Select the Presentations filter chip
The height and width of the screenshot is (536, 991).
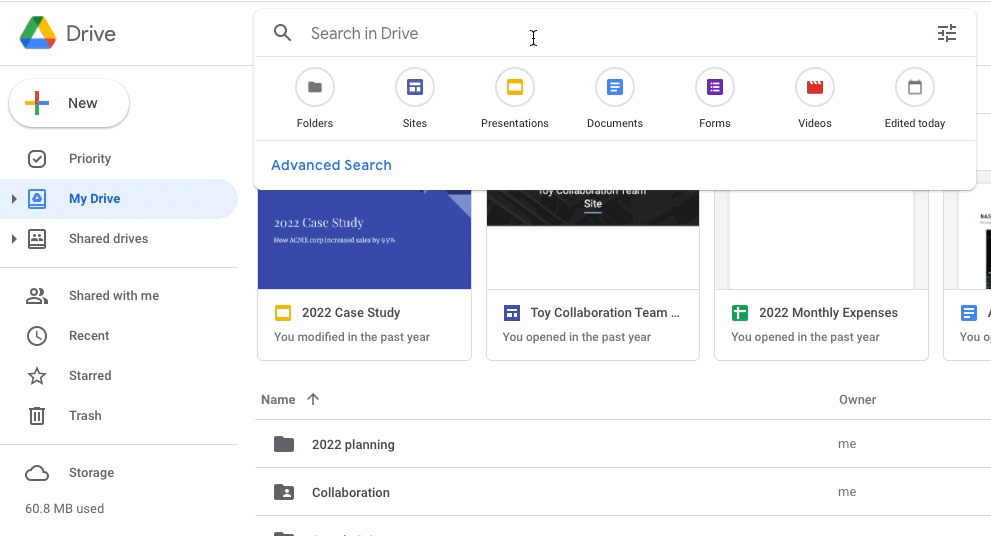(x=515, y=88)
